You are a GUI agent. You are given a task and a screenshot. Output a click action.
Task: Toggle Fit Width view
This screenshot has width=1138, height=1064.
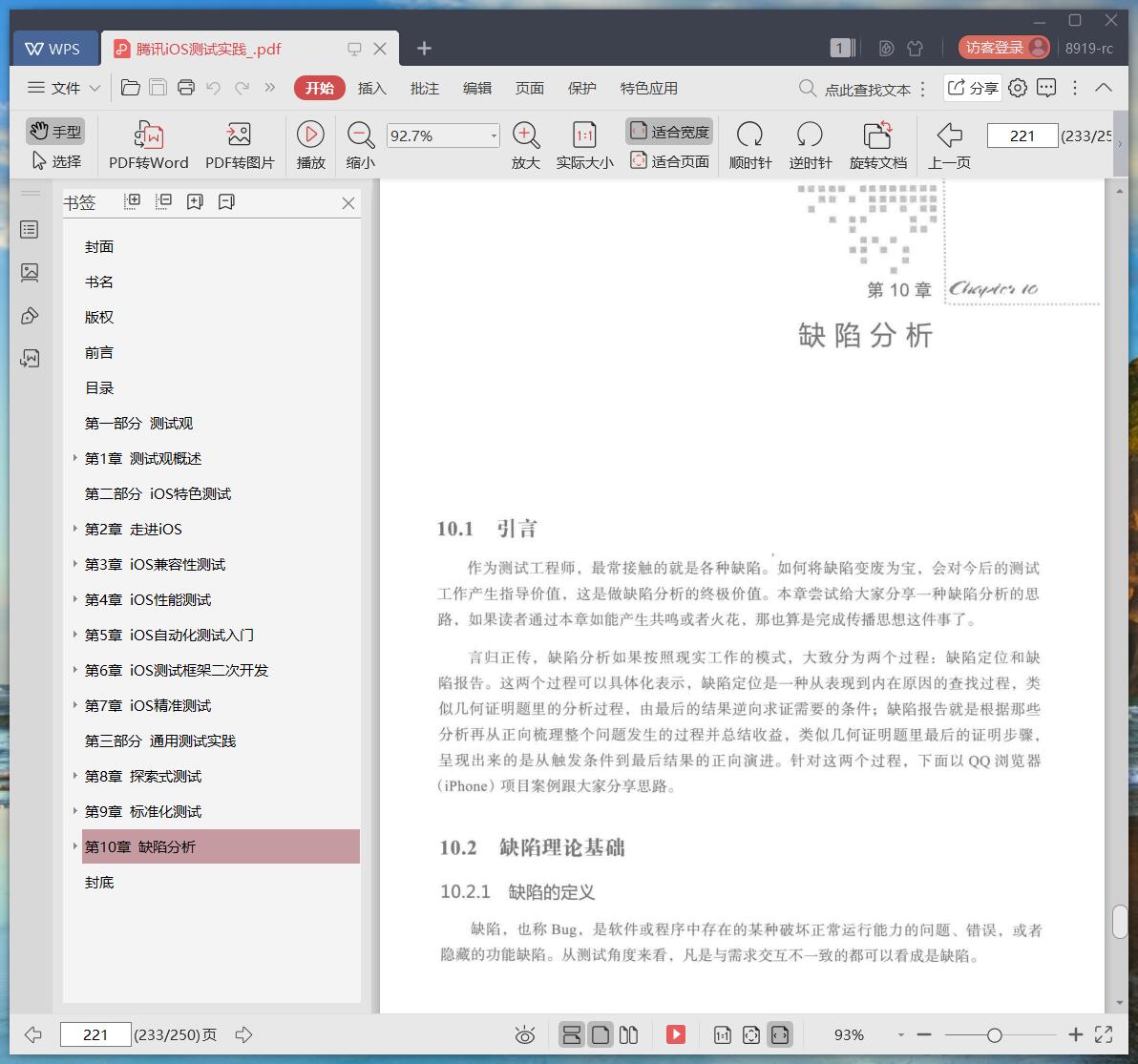click(x=669, y=132)
